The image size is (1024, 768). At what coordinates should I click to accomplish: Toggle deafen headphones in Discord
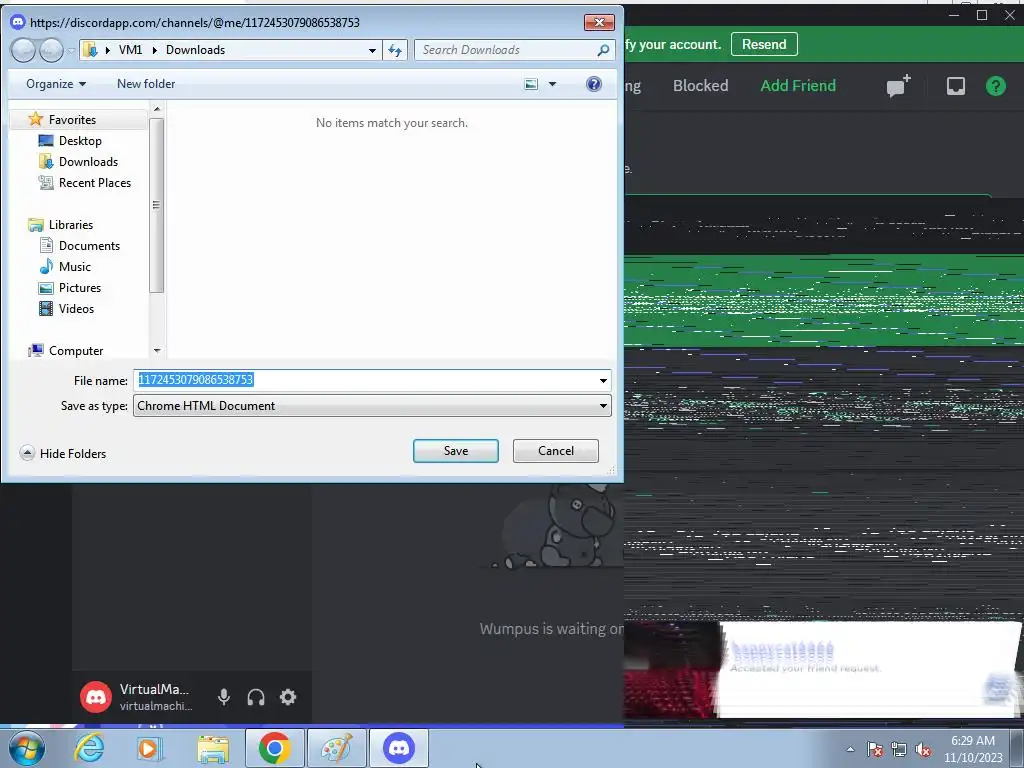(x=256, y=697)
